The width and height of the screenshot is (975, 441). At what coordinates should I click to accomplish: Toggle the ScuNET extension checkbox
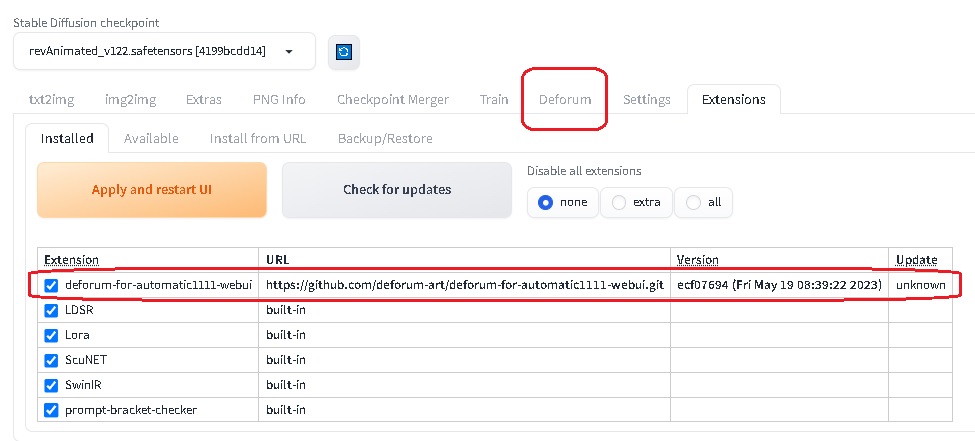pyautogui.click(x=52, y=360)
